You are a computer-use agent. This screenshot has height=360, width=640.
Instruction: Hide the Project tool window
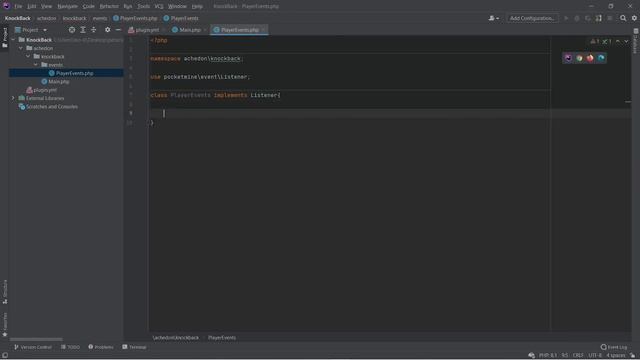coord(118,30)
